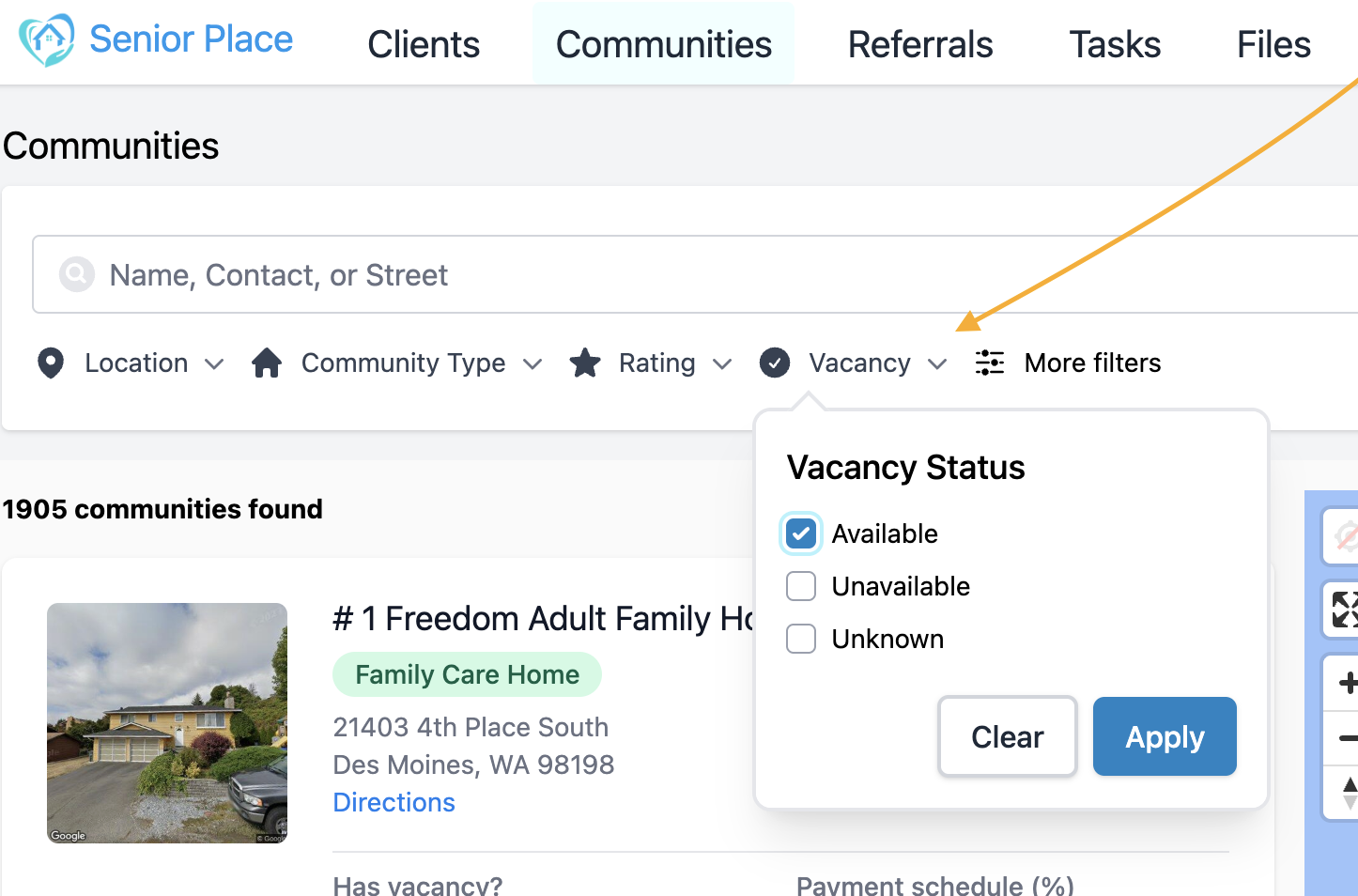This screenshot has width=1358, height=896.
Task: Click the Senior Place house logo icon
Action: tap(47, 39)
